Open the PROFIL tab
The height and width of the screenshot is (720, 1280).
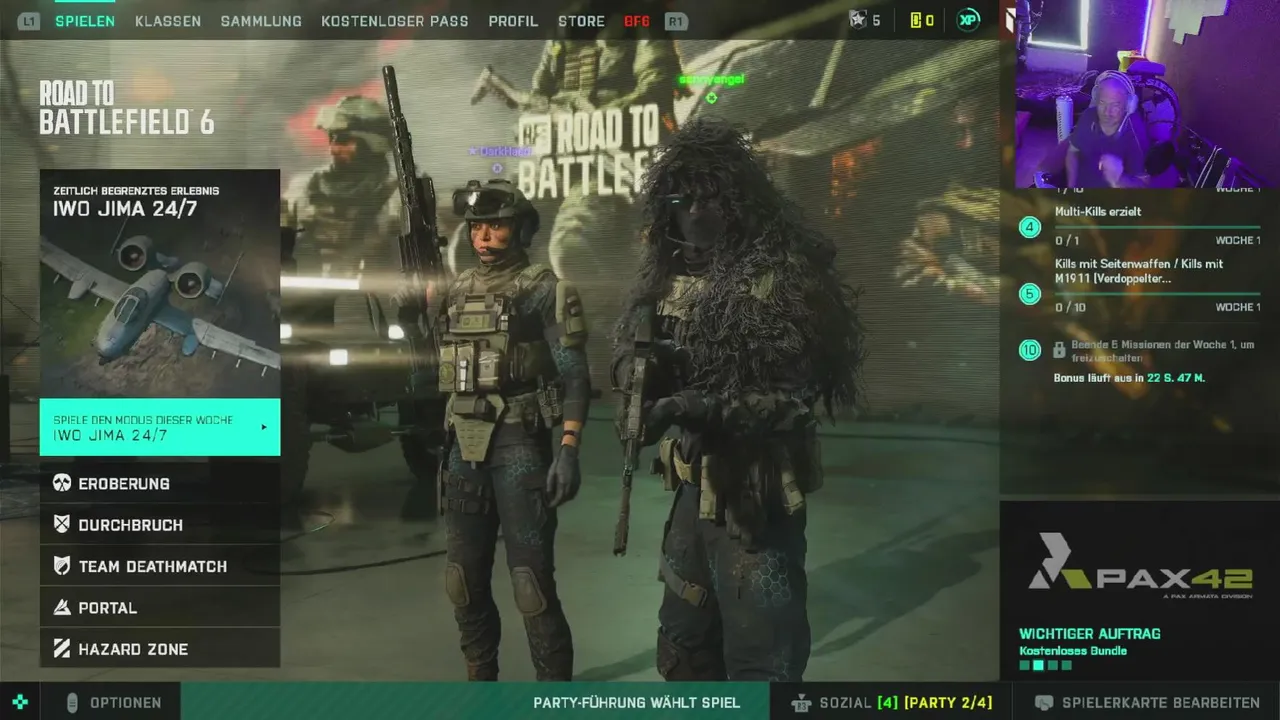(513, 21)
